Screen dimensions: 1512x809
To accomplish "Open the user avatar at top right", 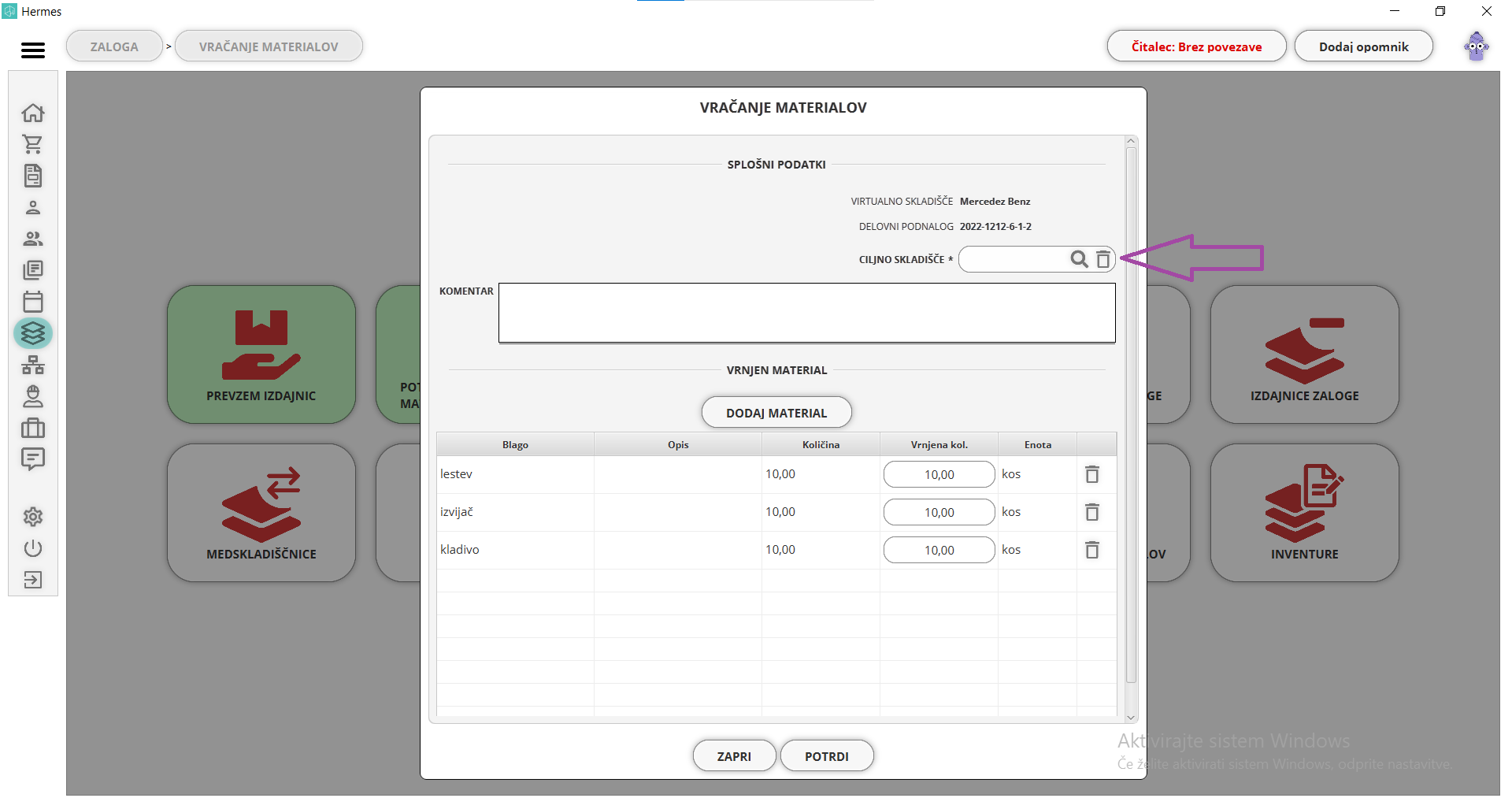I will tap(1477, 46).
